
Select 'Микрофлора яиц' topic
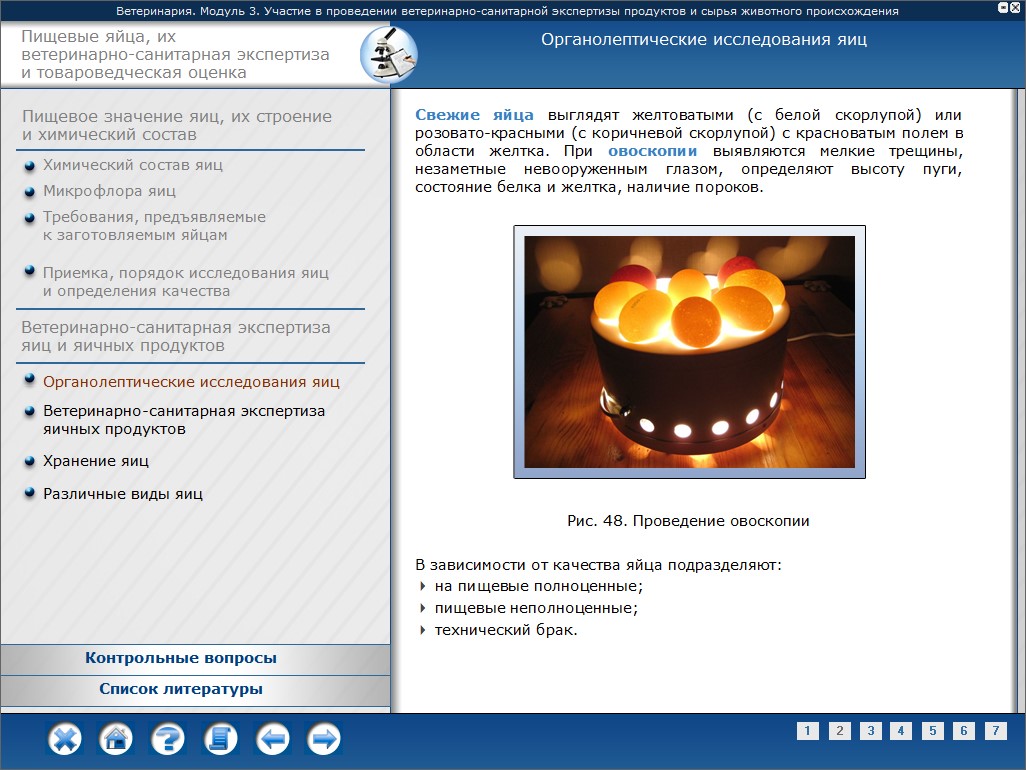pyautogui.click(x=109, y=190)
